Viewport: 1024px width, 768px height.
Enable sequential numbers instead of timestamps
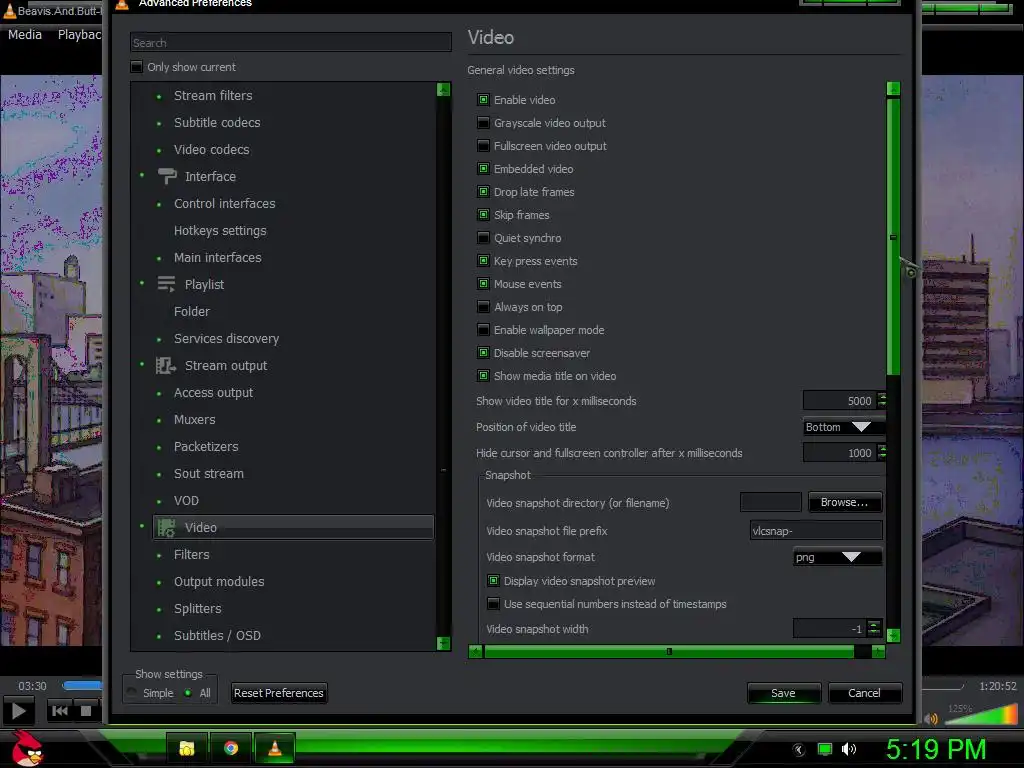pos(493,603)
